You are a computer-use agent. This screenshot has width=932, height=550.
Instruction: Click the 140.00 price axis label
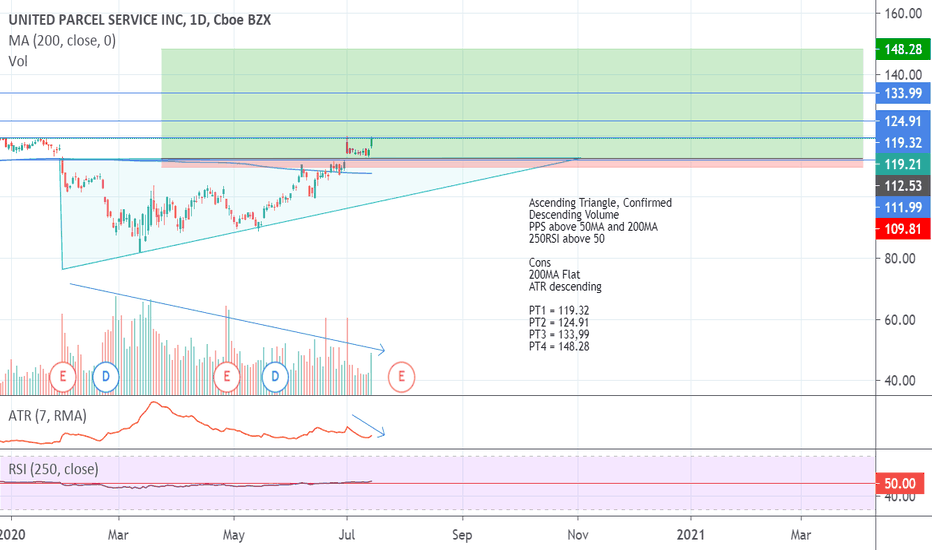pyautogui.click(x=903, y=75)
